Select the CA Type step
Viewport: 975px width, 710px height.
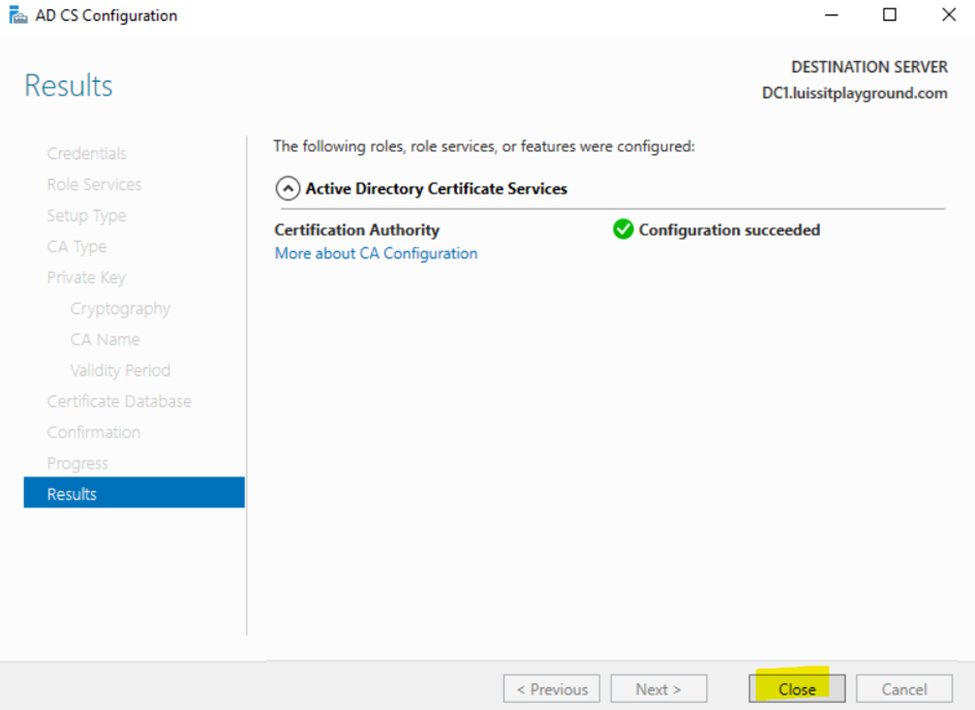click(76, 247)
